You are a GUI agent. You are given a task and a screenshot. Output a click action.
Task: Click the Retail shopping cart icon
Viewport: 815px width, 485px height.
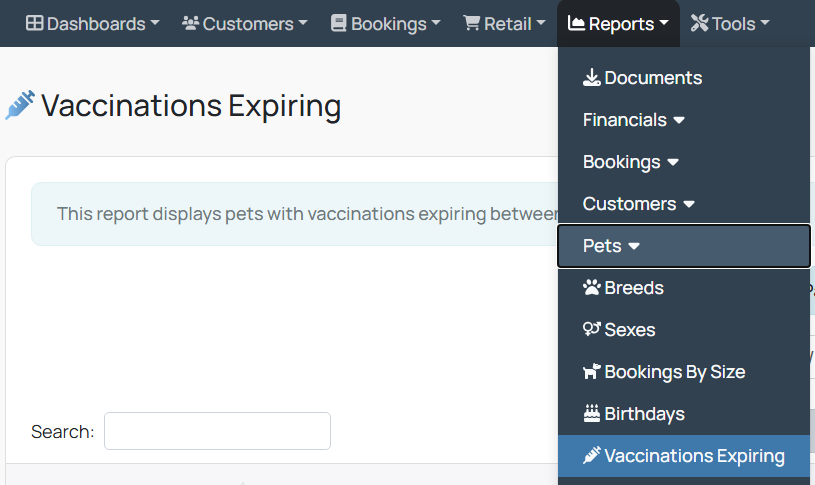point(471,23)
